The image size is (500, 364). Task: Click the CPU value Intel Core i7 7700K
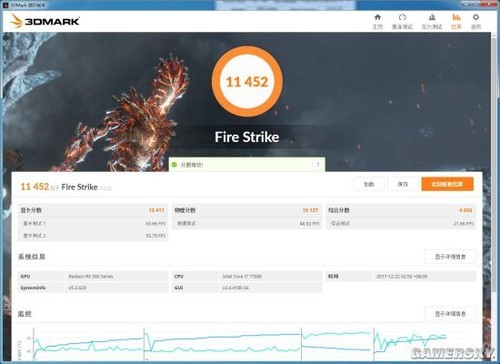click(x=242, y=276)
